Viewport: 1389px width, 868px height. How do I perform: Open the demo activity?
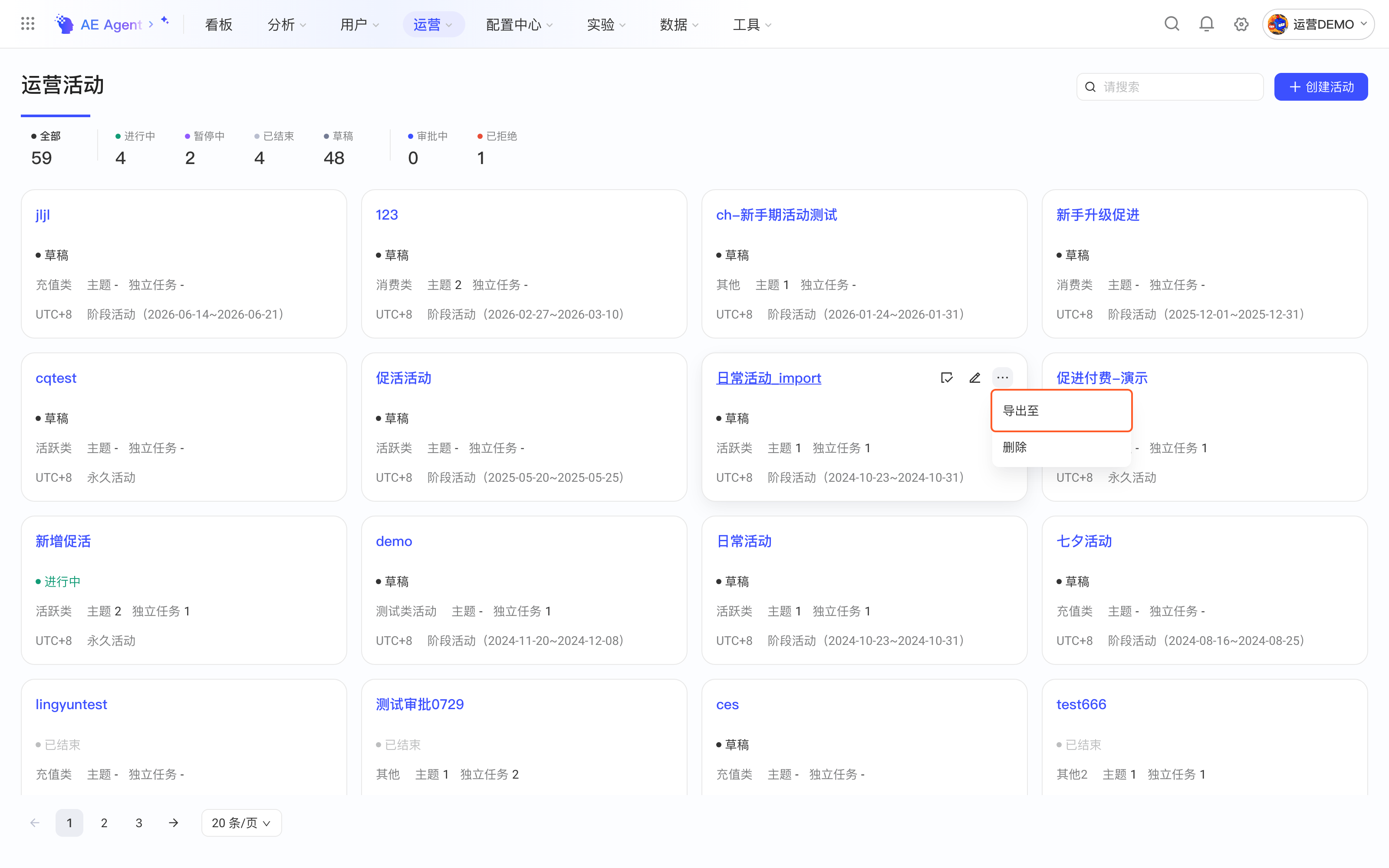394,541
